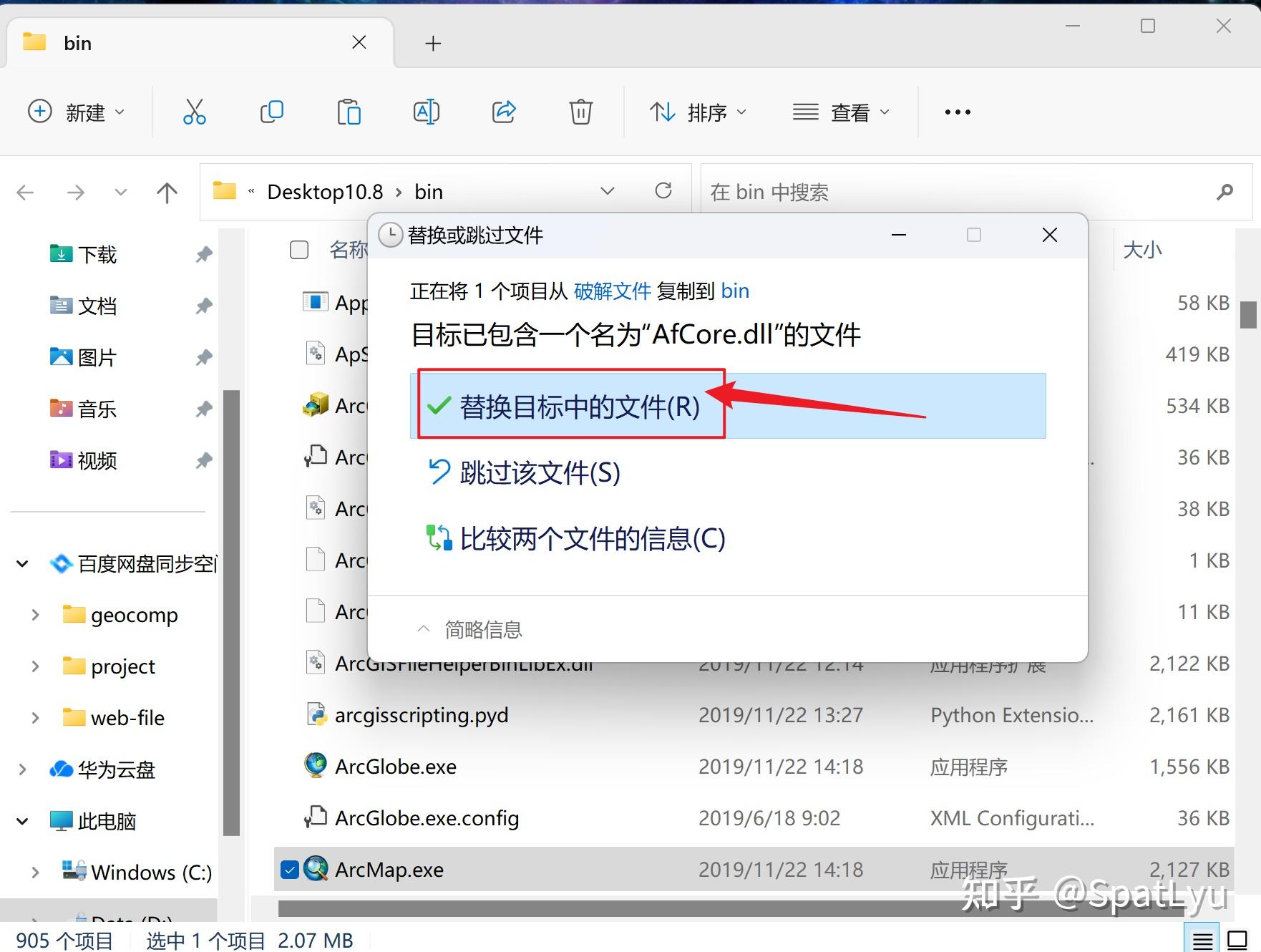
Task: Click the Share icon in toolbar
Action: pos(504,112)
